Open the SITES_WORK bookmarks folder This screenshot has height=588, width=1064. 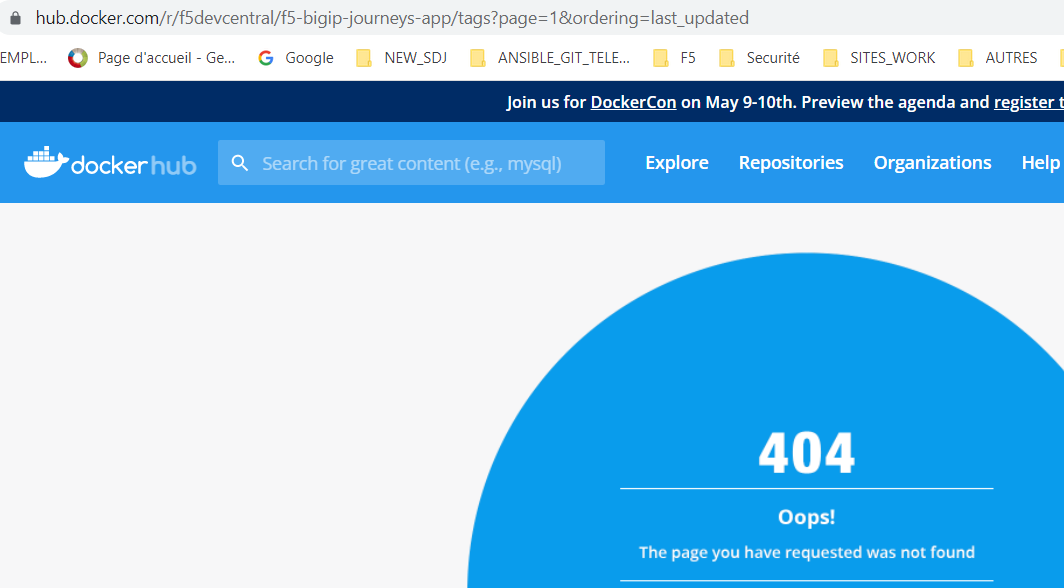[830, 58]
